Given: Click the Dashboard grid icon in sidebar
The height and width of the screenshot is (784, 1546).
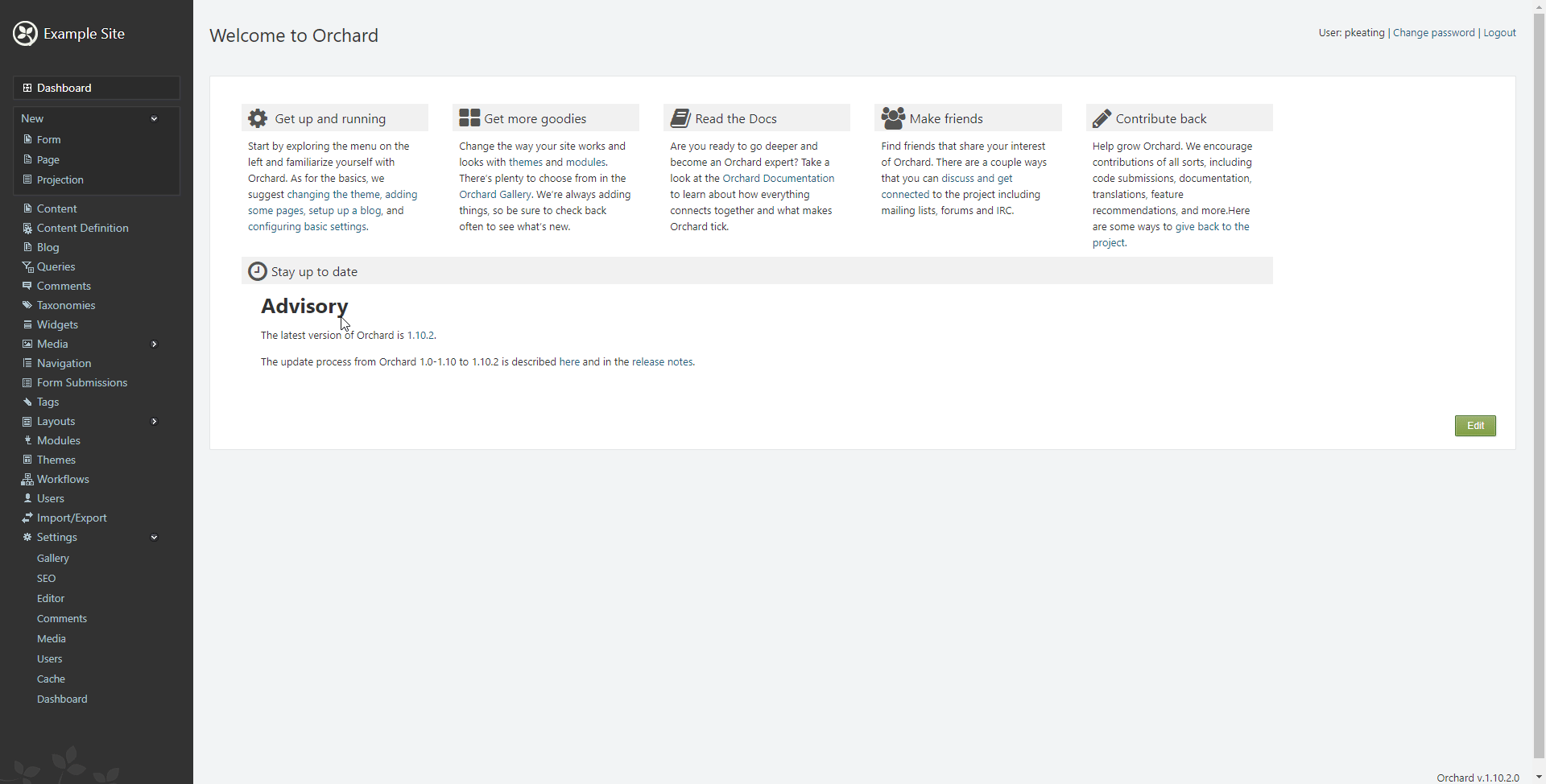Looking at the screenshot, I should pyautogui.click(x=27, y=88).
